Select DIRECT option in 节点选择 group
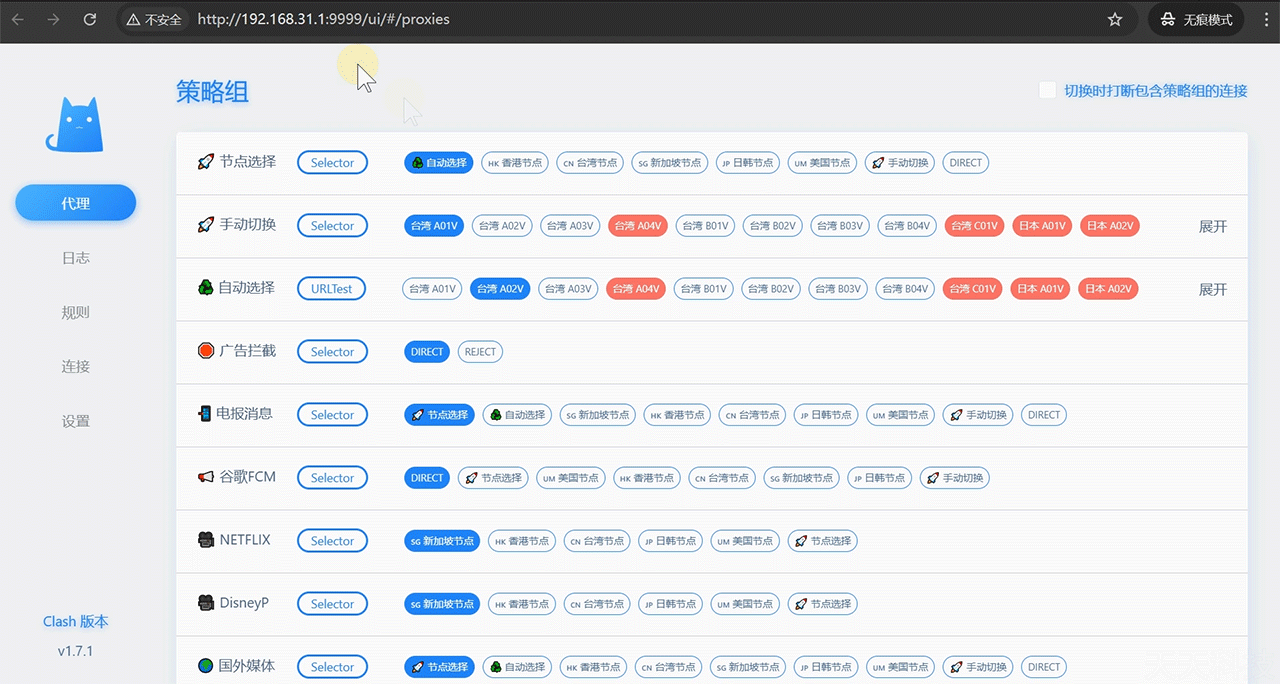 966,163
